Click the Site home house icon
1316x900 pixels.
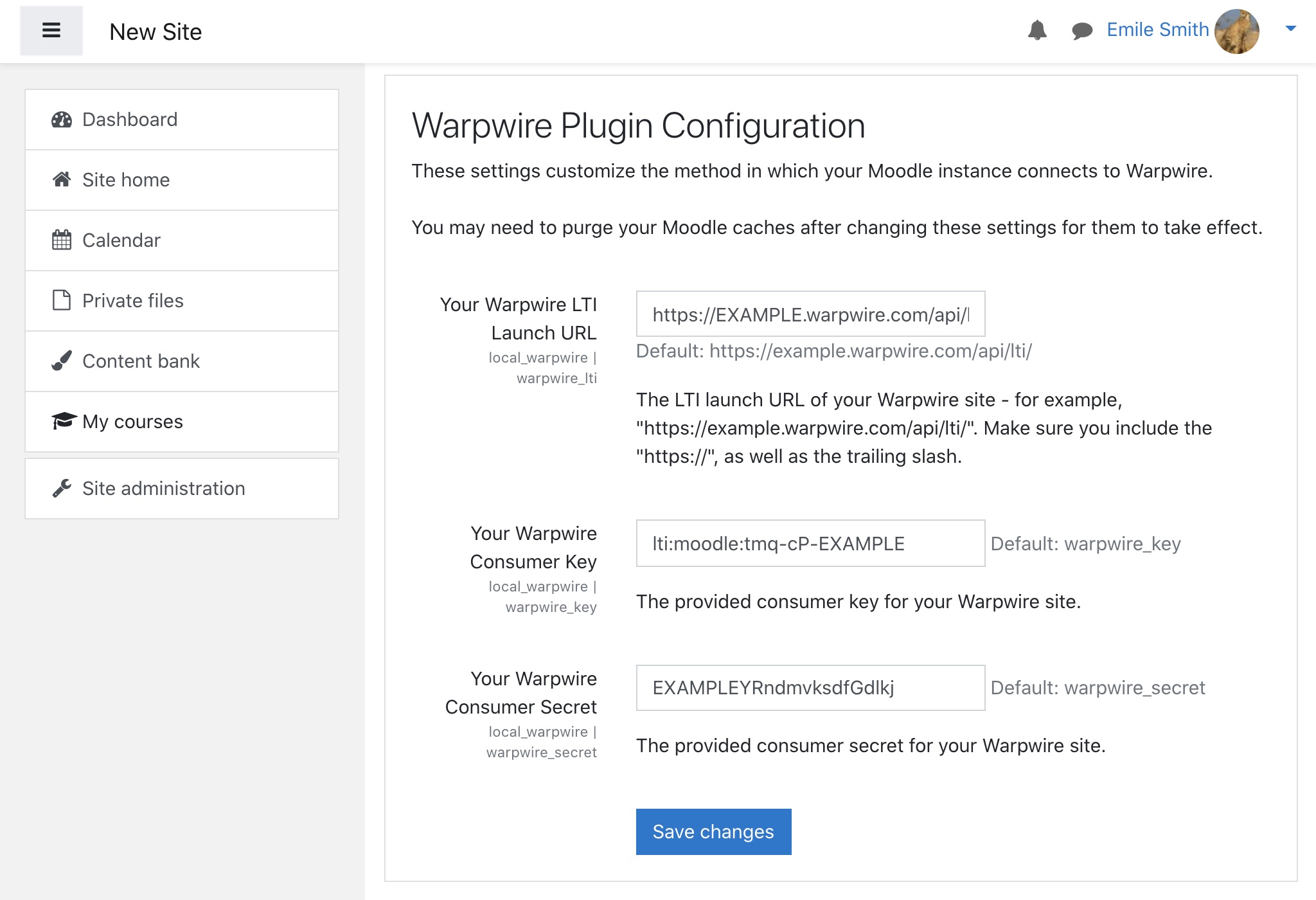coord(62,180)
